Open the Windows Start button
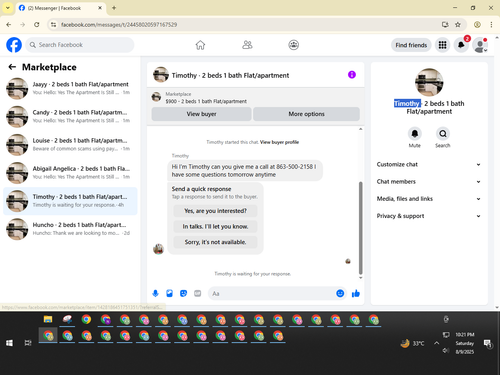The image size is (500, 375). (x=9, y=343)
